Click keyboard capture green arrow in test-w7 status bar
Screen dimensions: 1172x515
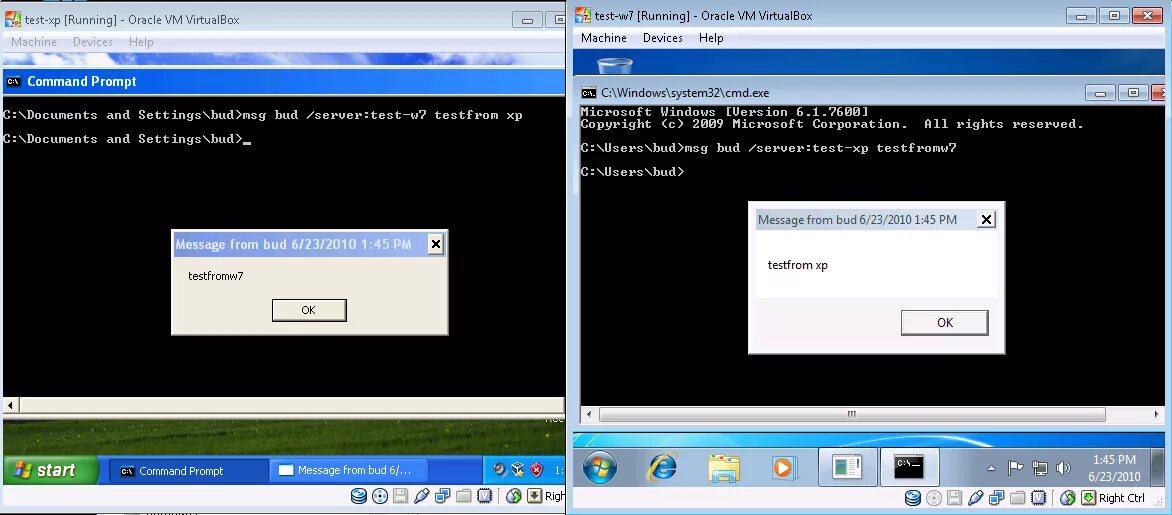(1088, 498)
